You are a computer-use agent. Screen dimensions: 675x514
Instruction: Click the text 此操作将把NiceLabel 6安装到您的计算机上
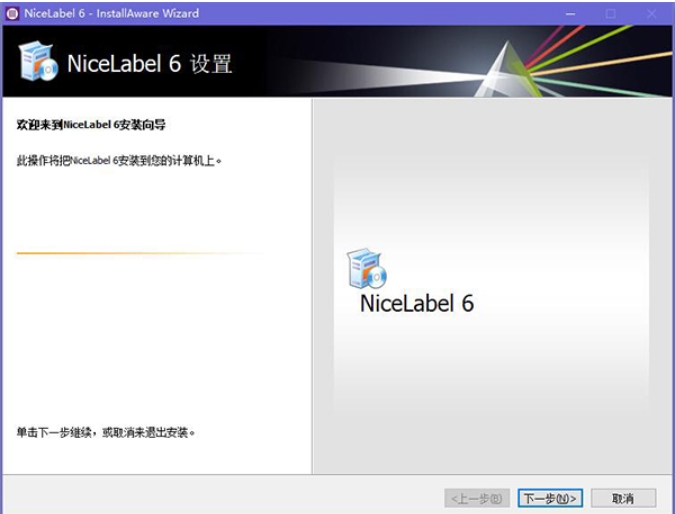click(x=119, y=161)
